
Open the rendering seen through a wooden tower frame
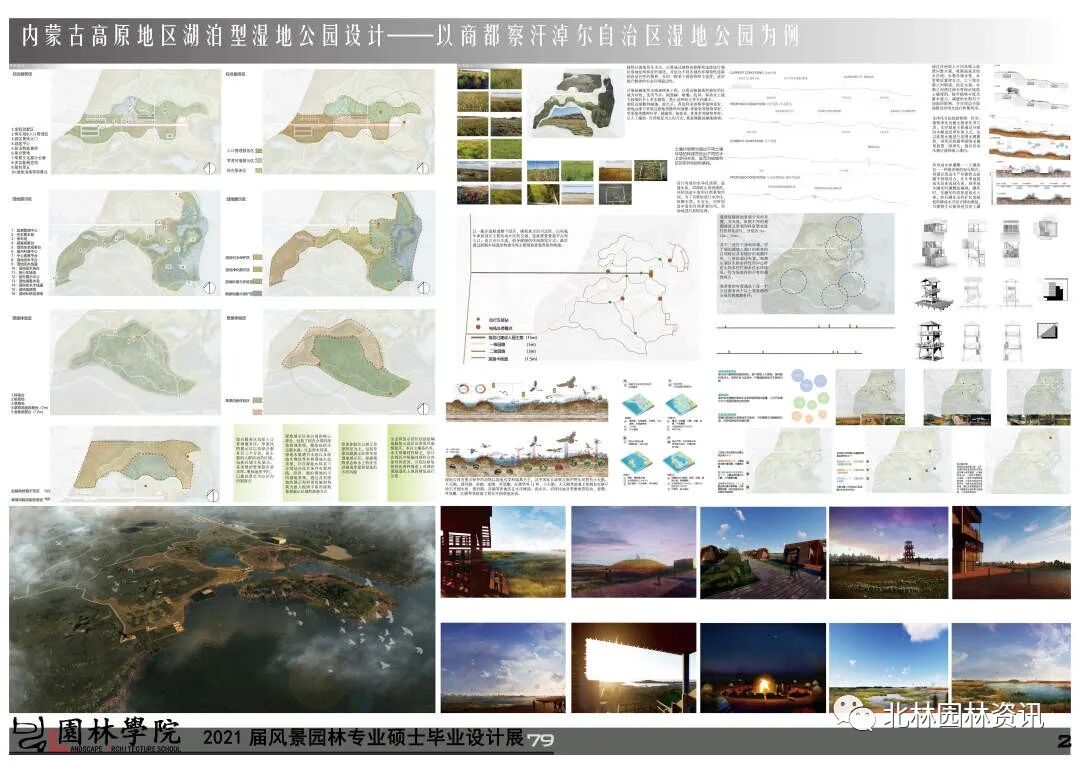[x=503, y=552]
